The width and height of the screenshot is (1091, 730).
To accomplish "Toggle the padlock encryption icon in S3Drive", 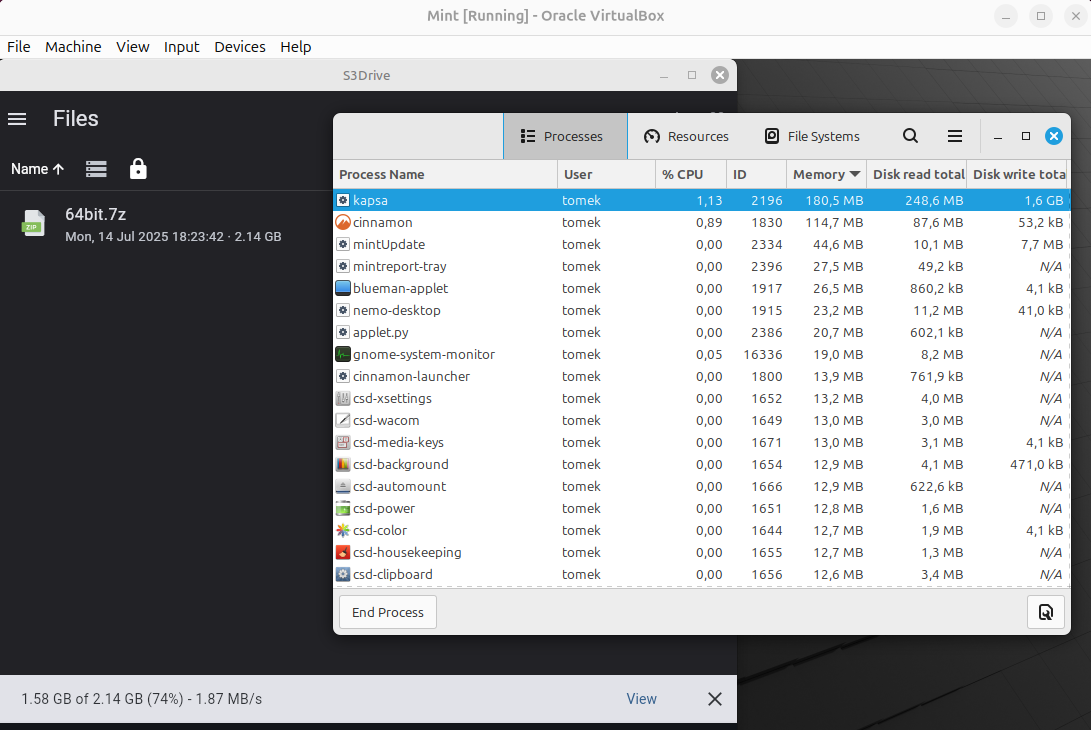I will (138, 168).
